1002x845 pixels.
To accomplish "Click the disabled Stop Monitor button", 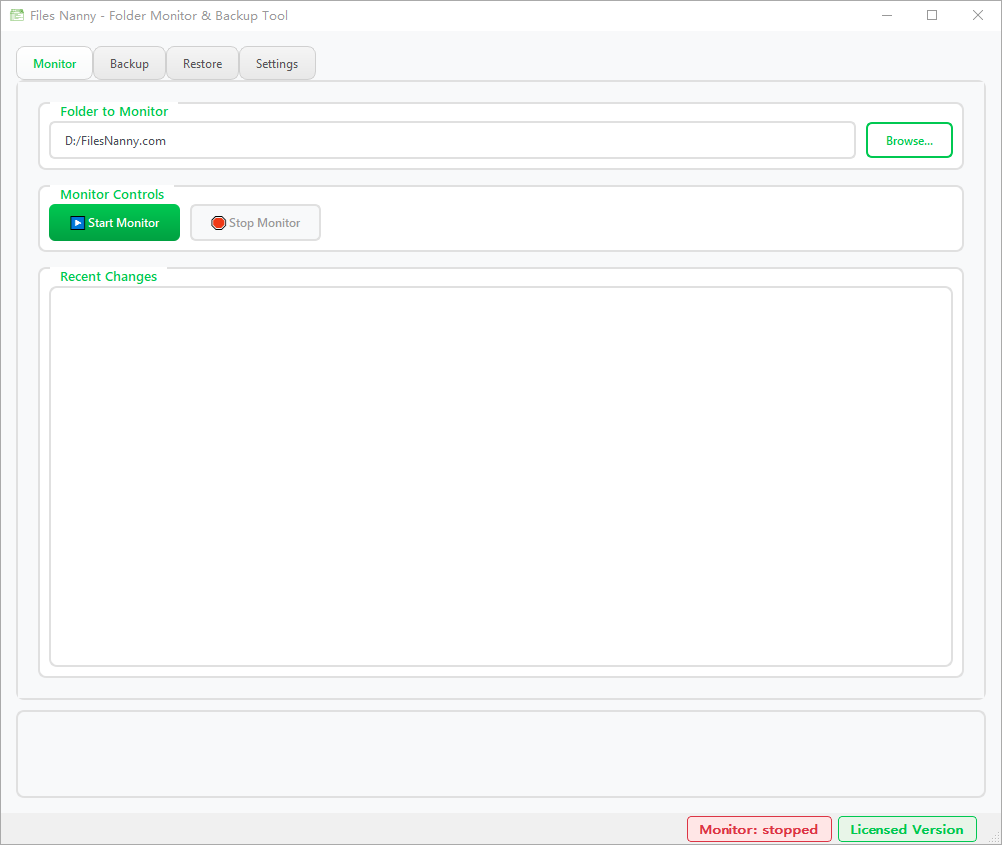I will click(255, 222).
